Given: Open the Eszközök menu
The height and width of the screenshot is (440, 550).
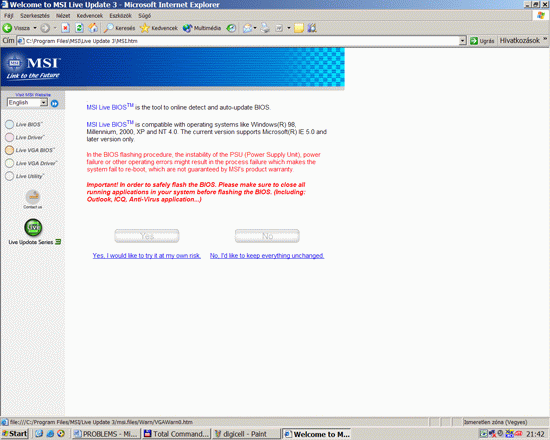Looking at the screenshot, I should coord(120,16).
